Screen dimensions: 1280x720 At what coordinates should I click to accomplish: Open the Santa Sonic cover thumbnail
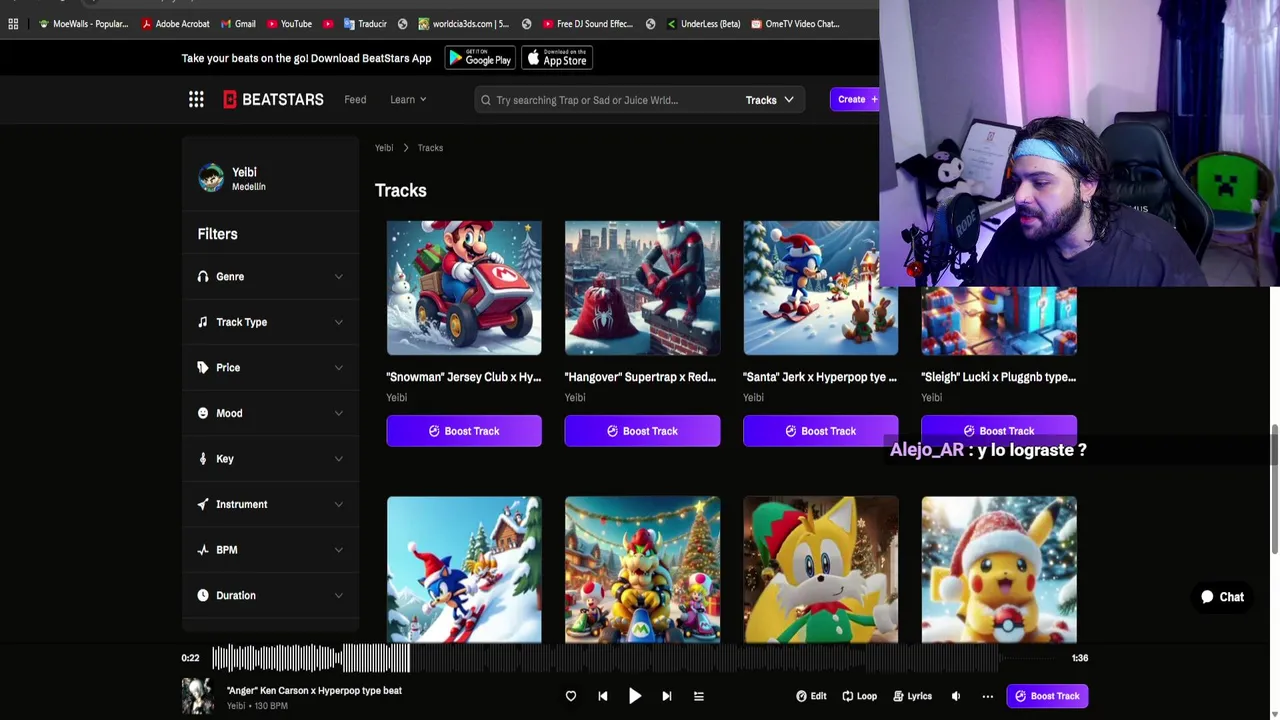(820, 288)
